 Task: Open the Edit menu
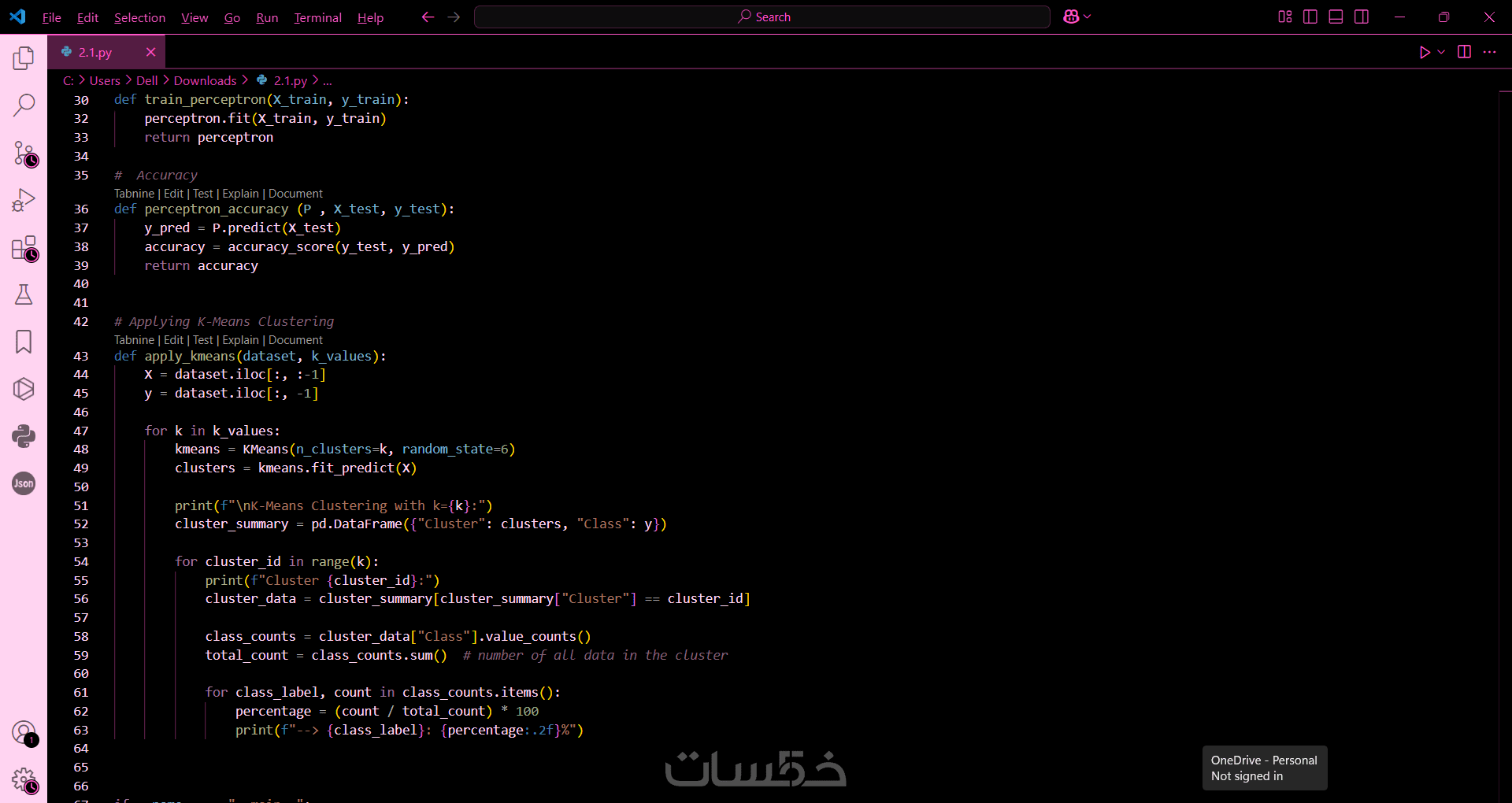point(87,17)
